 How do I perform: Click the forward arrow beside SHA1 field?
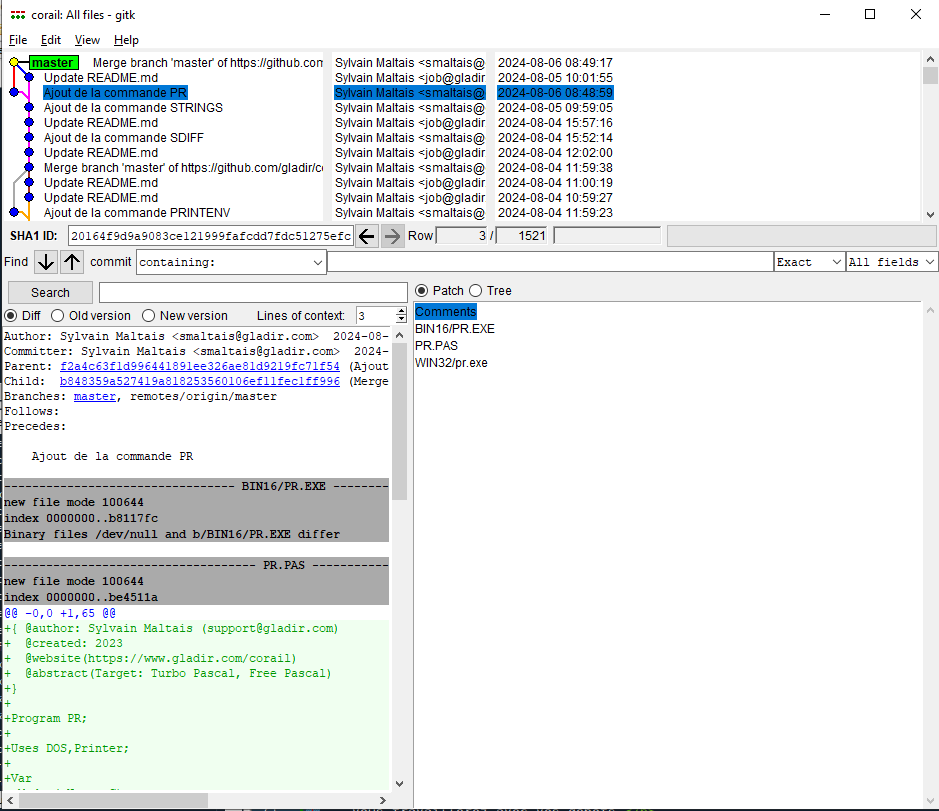click(x=393, y=236)
